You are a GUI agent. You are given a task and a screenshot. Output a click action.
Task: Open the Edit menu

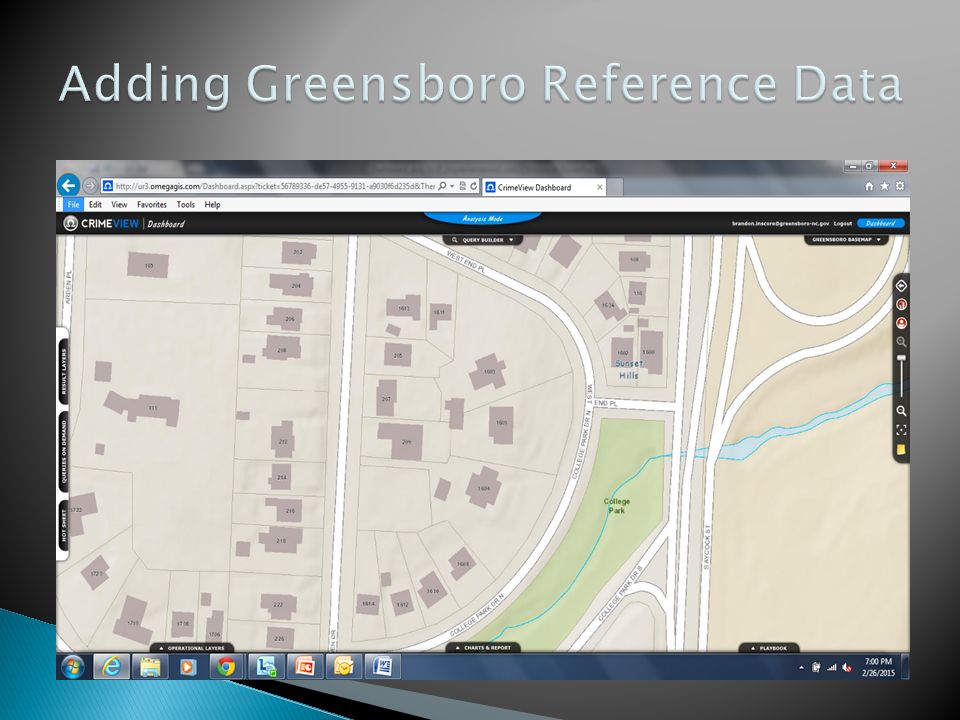[96, 204]
